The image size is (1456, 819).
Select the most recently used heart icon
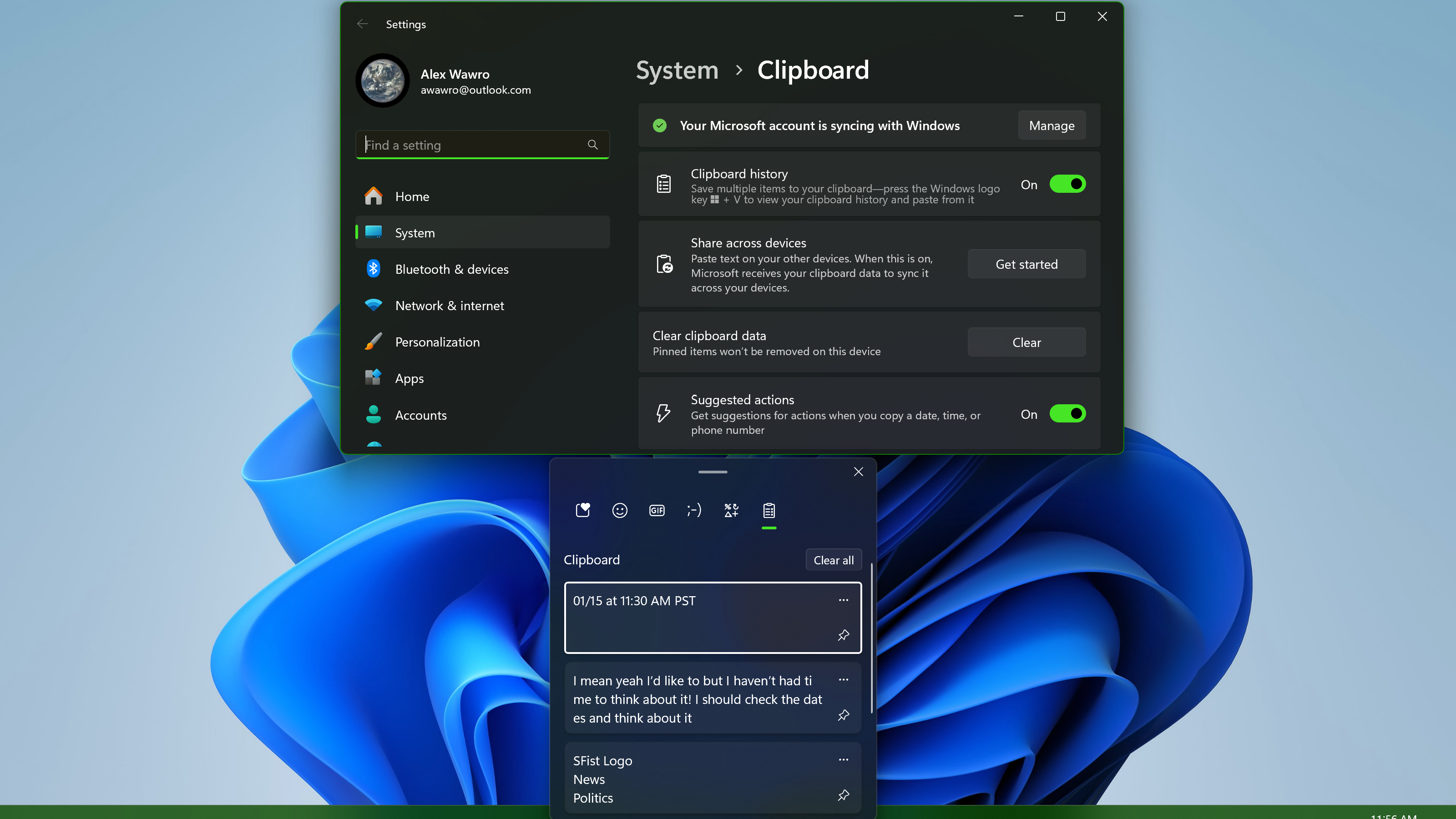pyautogui.click(x=583, y=510)
